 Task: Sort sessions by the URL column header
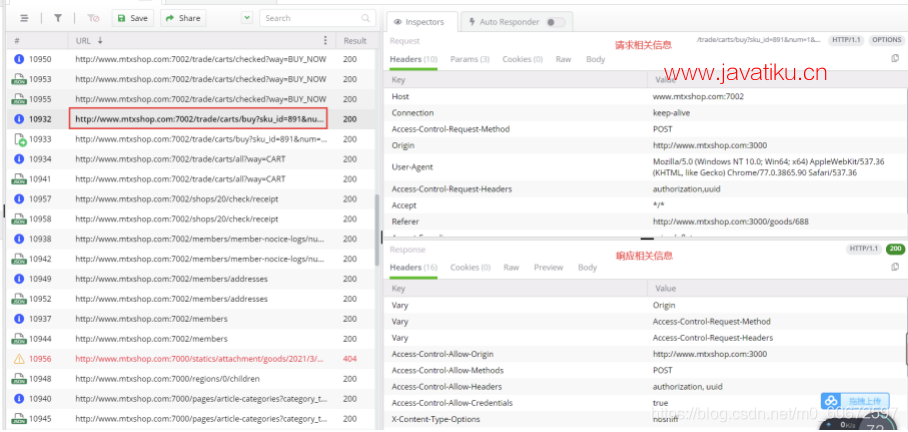coord(90,40)
